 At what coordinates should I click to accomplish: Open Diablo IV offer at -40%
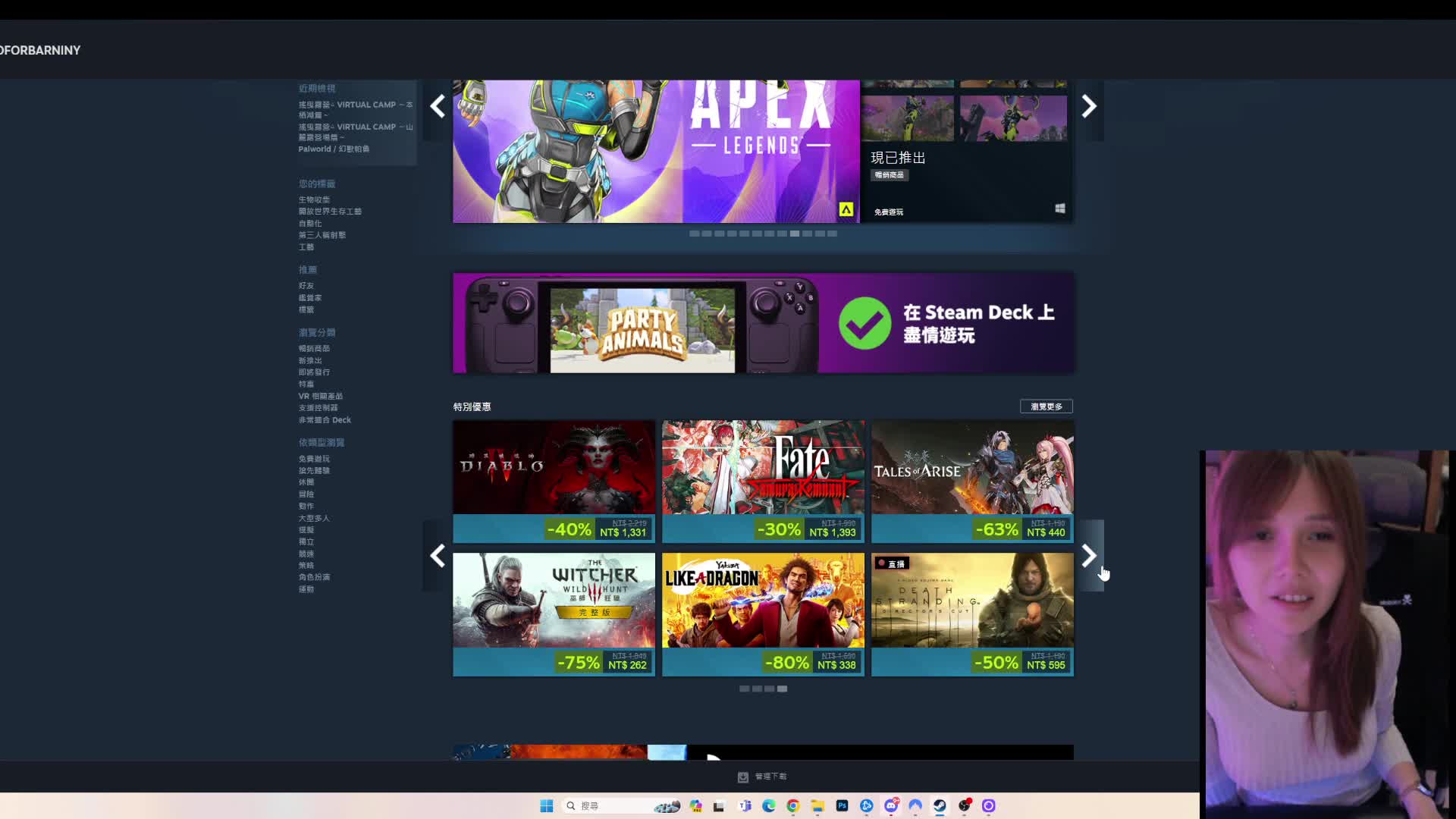pyautogui.click(x=554, y=482)
